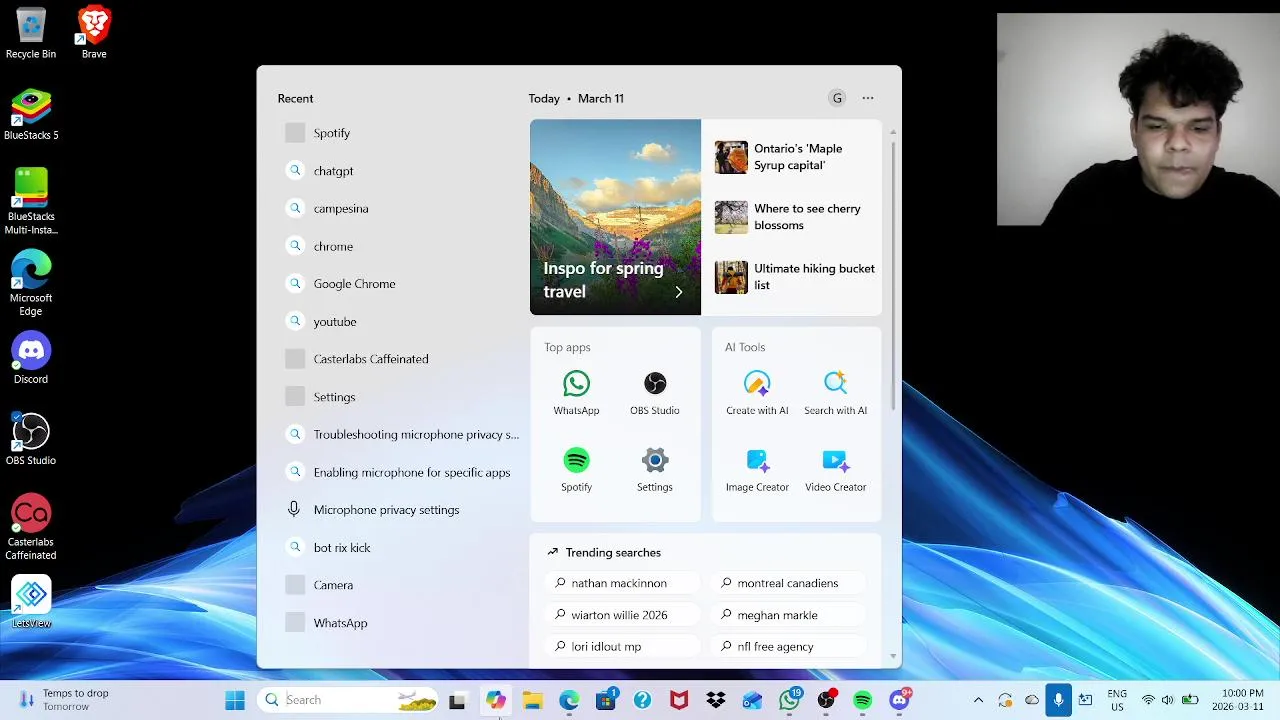1280x720 pixels.
Task: Select recent search youtube
Action: pyautogui.click(x=400, y=322)
